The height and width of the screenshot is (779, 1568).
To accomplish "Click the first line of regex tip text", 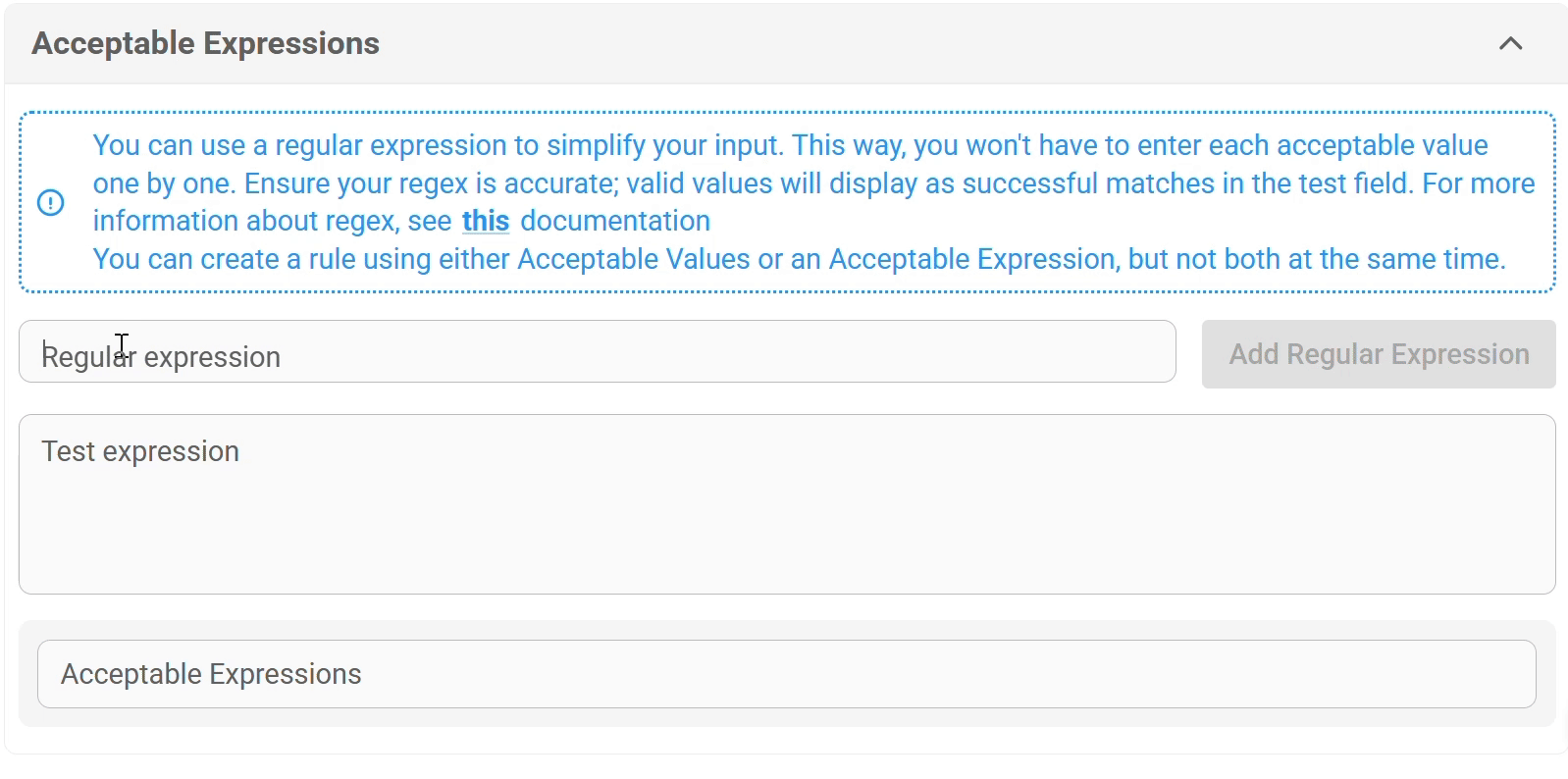I will point(790,145).
